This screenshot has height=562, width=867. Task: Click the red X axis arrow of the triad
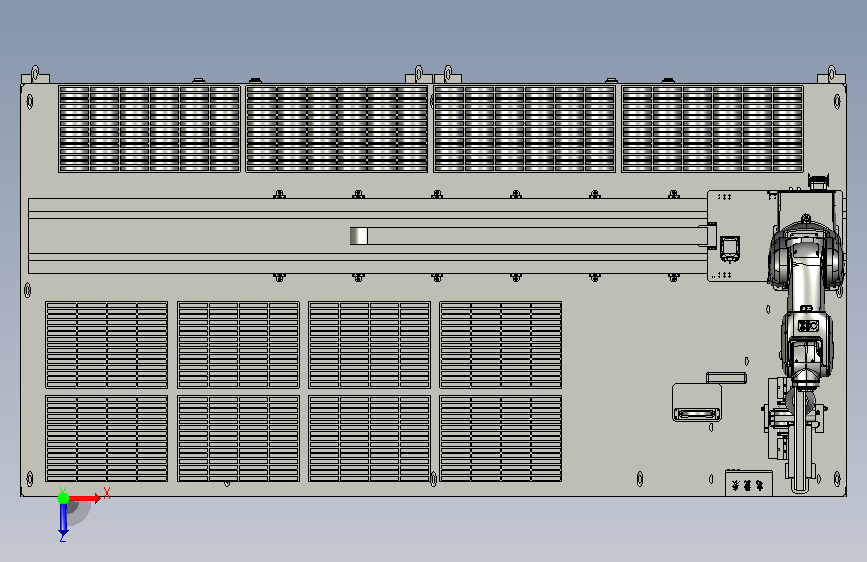85,498
